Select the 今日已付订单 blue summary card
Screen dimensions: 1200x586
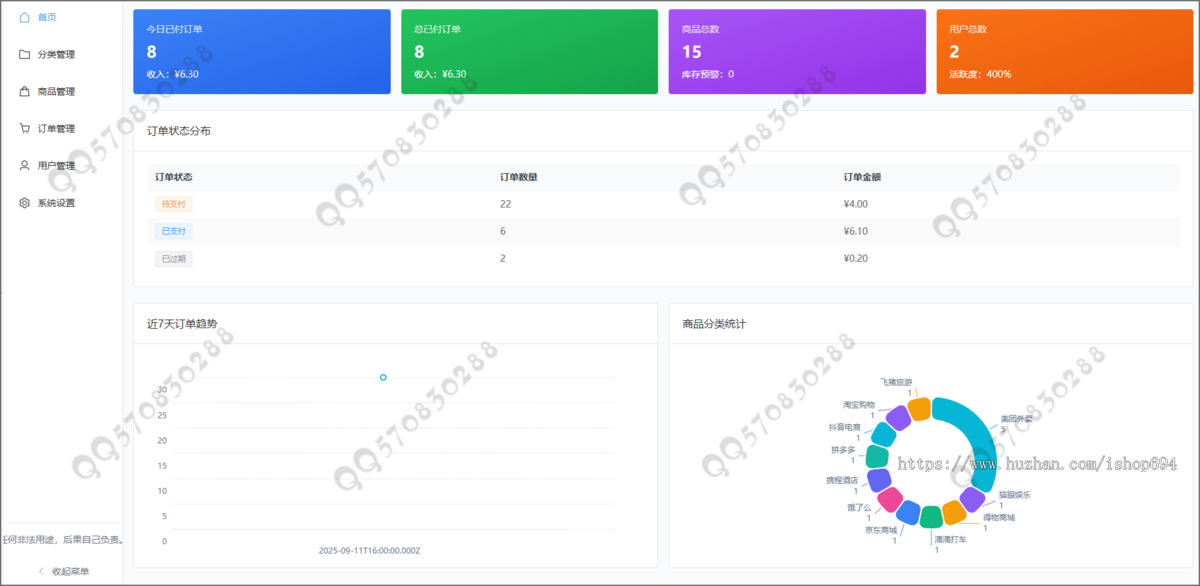point(262,52)
